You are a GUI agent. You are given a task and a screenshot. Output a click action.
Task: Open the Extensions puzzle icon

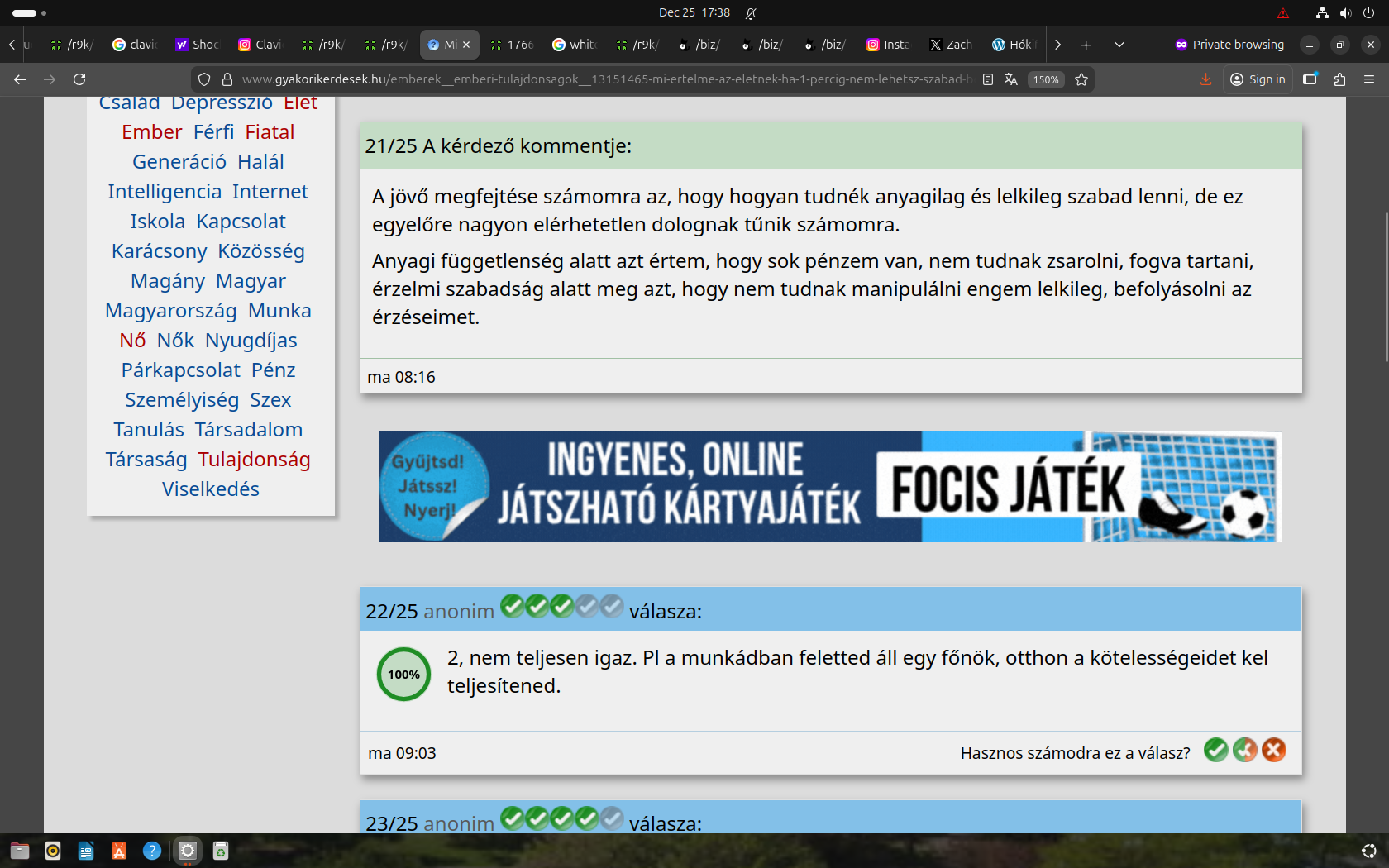[x=1340, y=79]
